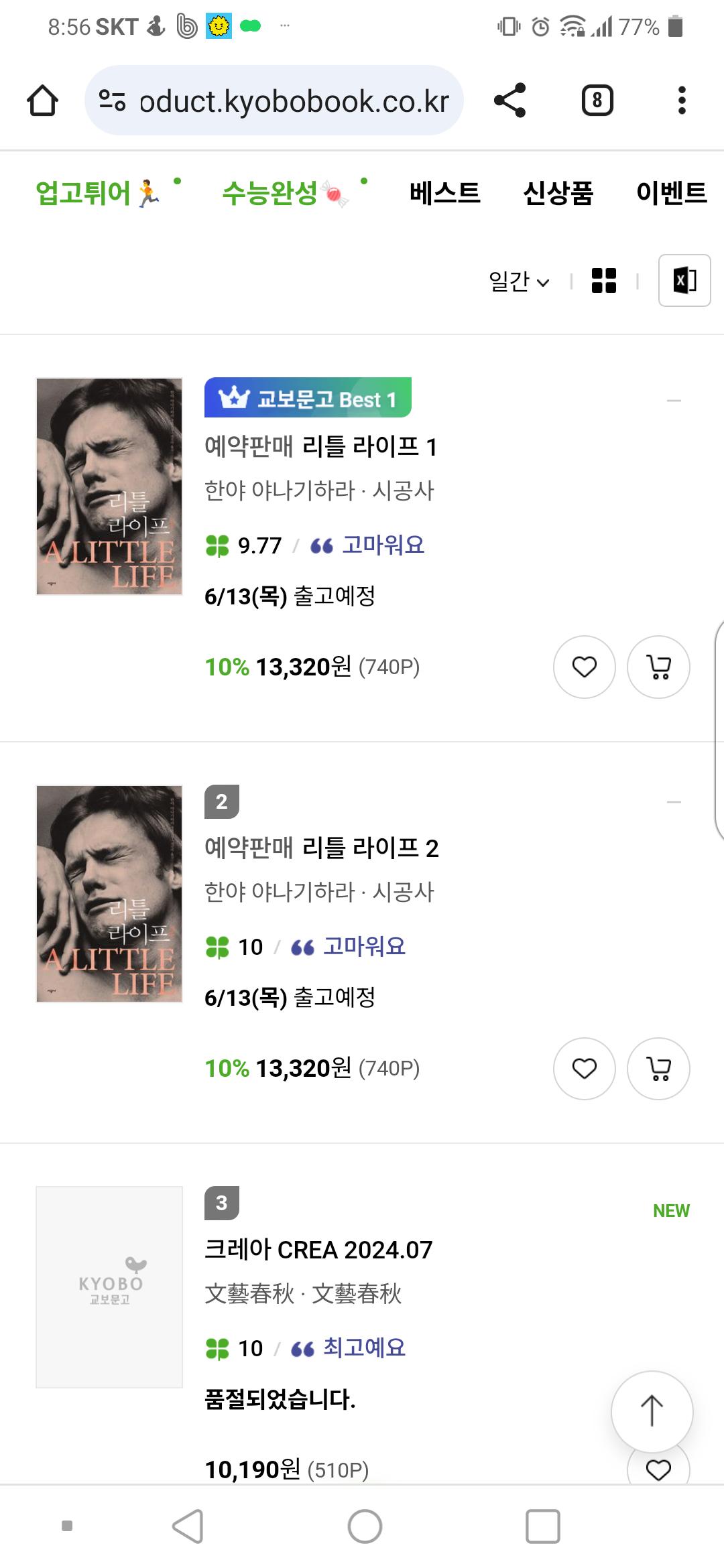Tap the browser home icon
724x1568 pixels.
(42, 101)
